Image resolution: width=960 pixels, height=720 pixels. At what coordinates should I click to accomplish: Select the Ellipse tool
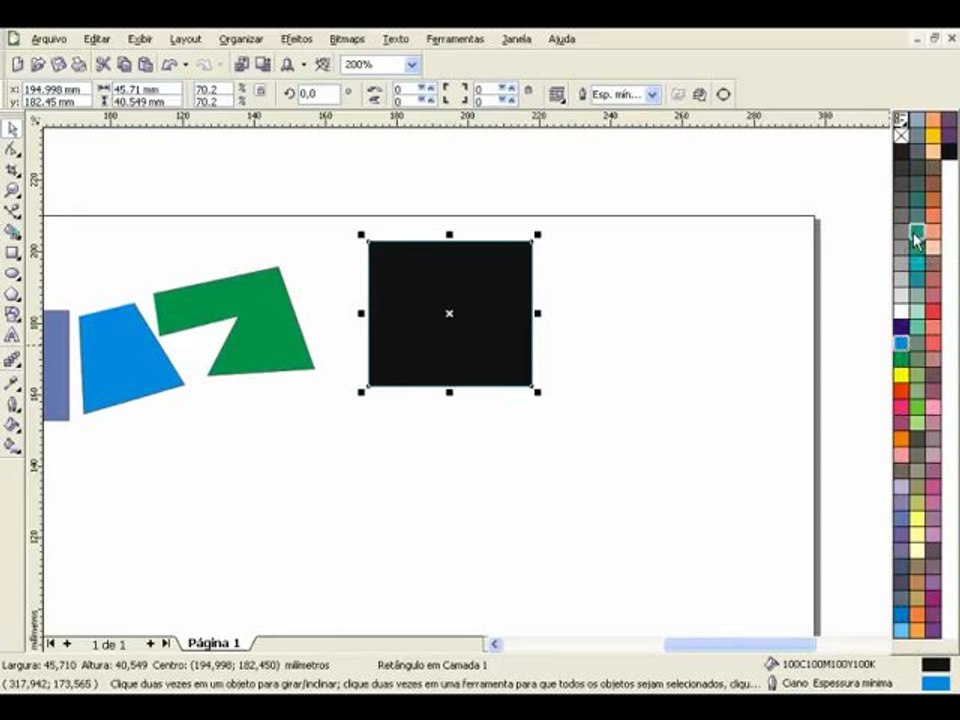point(12,274)
